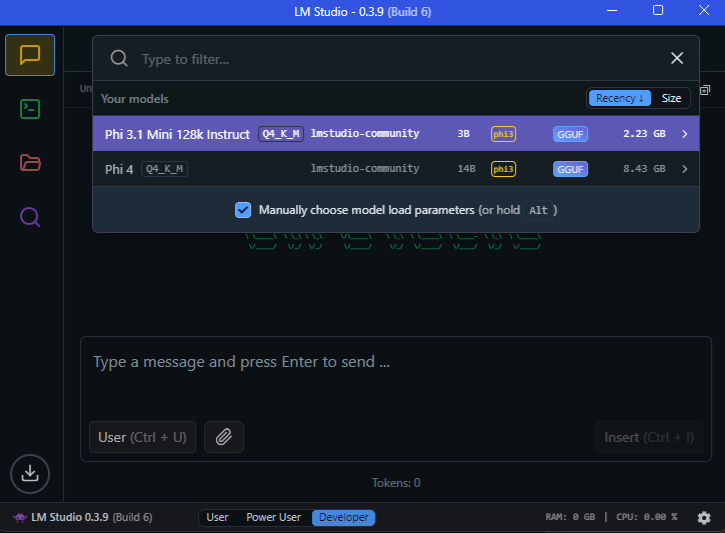Click the GGUF badge on Phi 3.1 Mini row

point(570,134)
